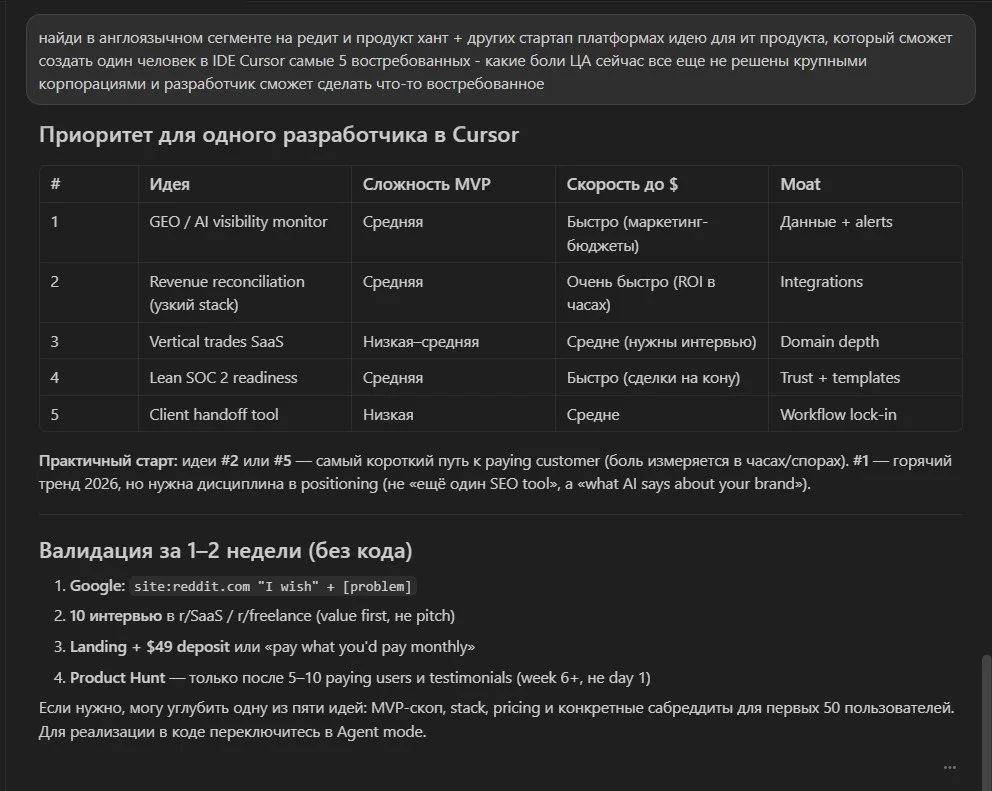Select the 'Revenue reconciliation' table cell
The width and height of the screenshot is (992, 791).
[244, 293]
